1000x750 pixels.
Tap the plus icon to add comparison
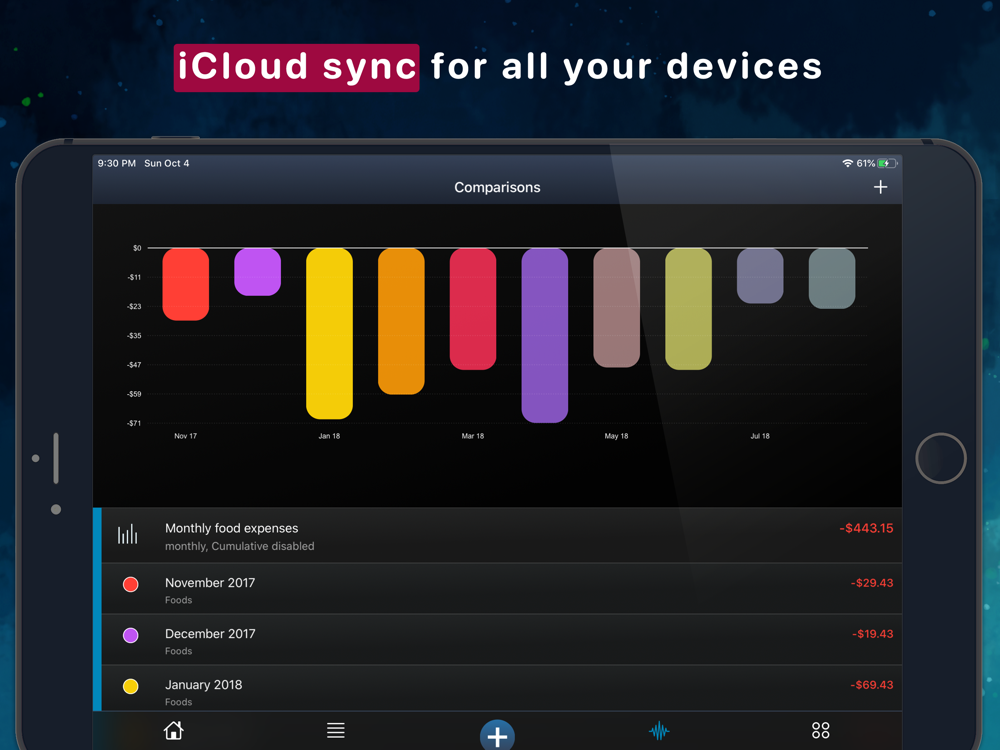click(880, 187)
